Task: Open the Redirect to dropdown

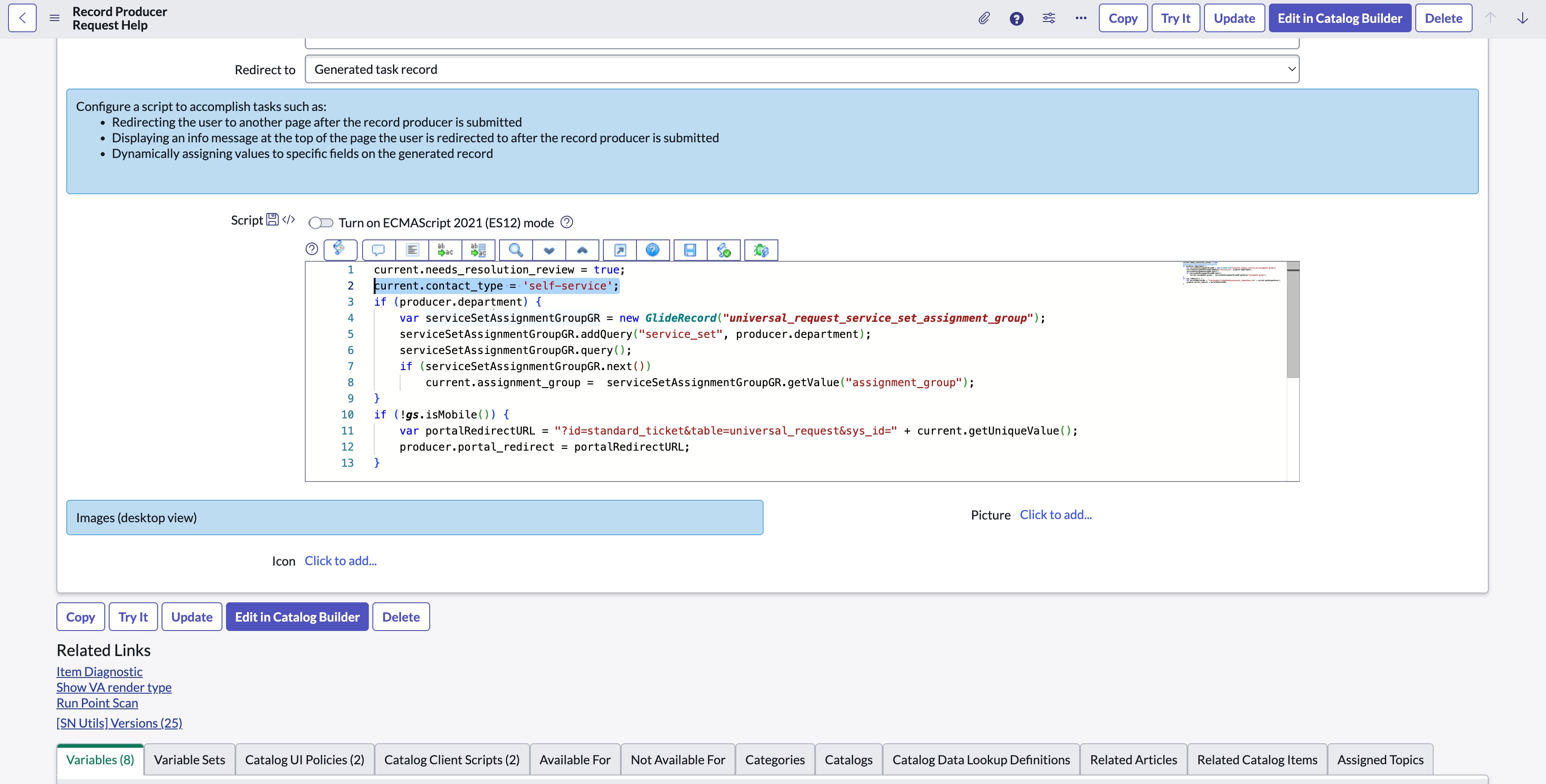Action: pyautogui.click(x=801, y=69)
